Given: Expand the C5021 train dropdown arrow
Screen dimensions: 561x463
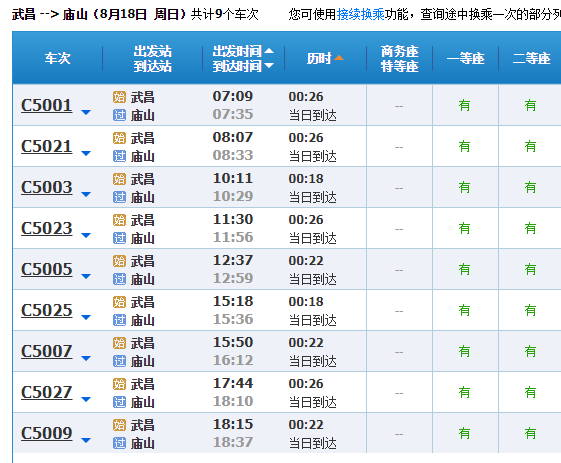Looking at the screenshot, I should (86, 153).
